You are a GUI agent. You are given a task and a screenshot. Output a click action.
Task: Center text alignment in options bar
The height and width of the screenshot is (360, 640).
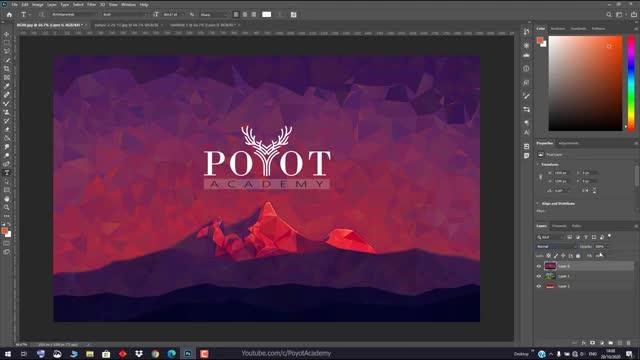[245, 15]
